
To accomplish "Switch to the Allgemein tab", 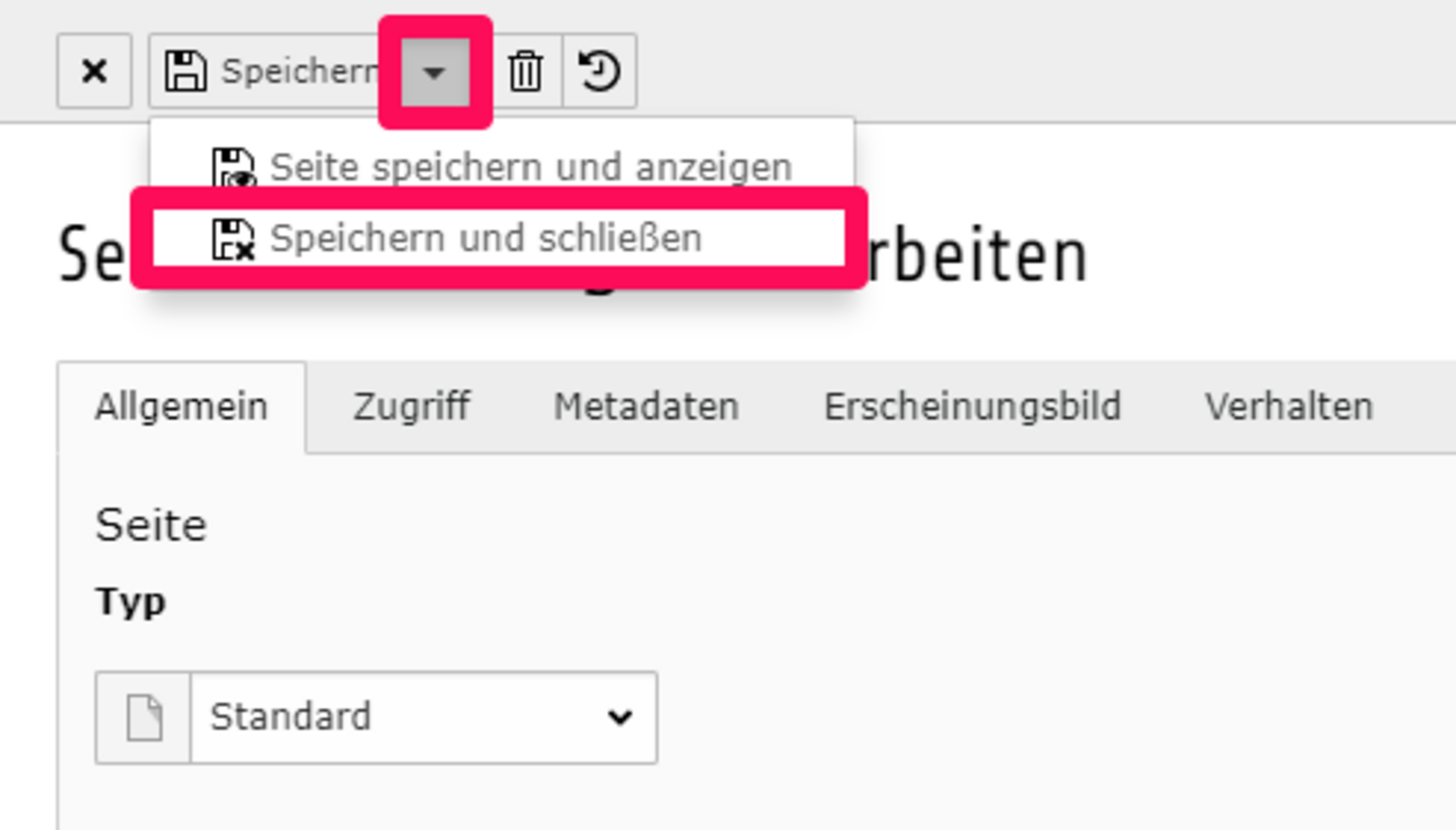I will (181, 407).
